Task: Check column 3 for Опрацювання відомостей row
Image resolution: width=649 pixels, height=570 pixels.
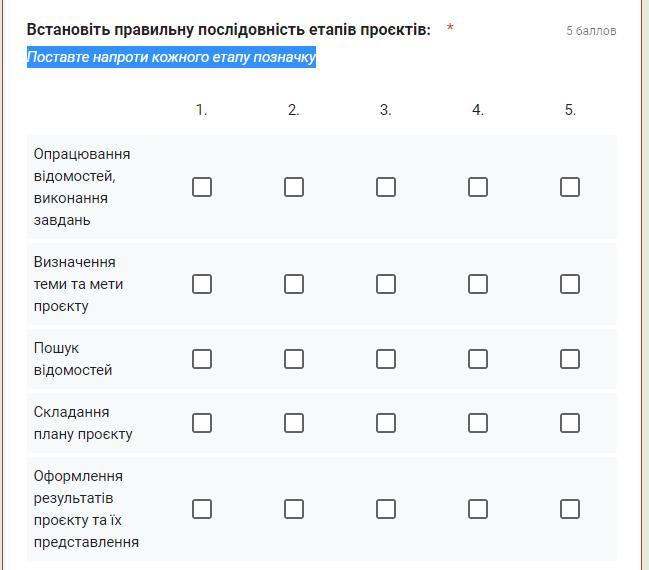Action: pos(386,187)
